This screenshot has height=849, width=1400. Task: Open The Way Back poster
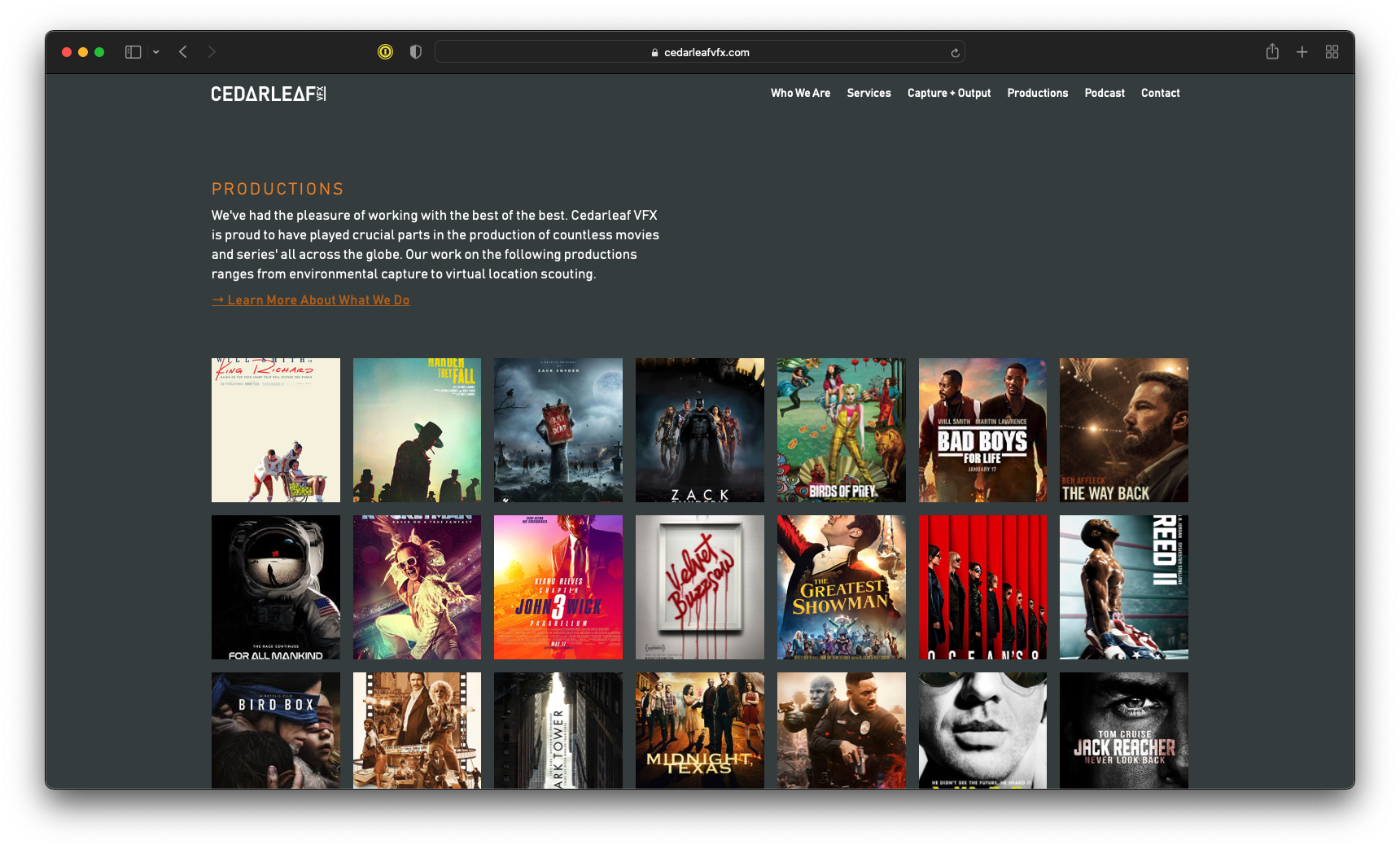[1124, 430]
